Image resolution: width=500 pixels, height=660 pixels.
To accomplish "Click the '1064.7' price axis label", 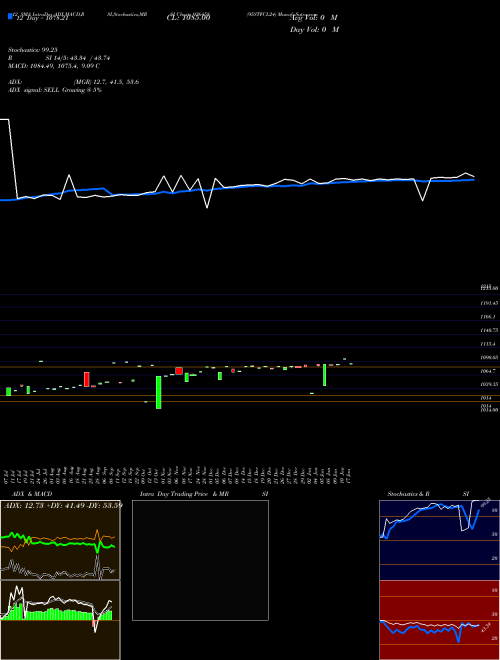I will tap(488, 371).
